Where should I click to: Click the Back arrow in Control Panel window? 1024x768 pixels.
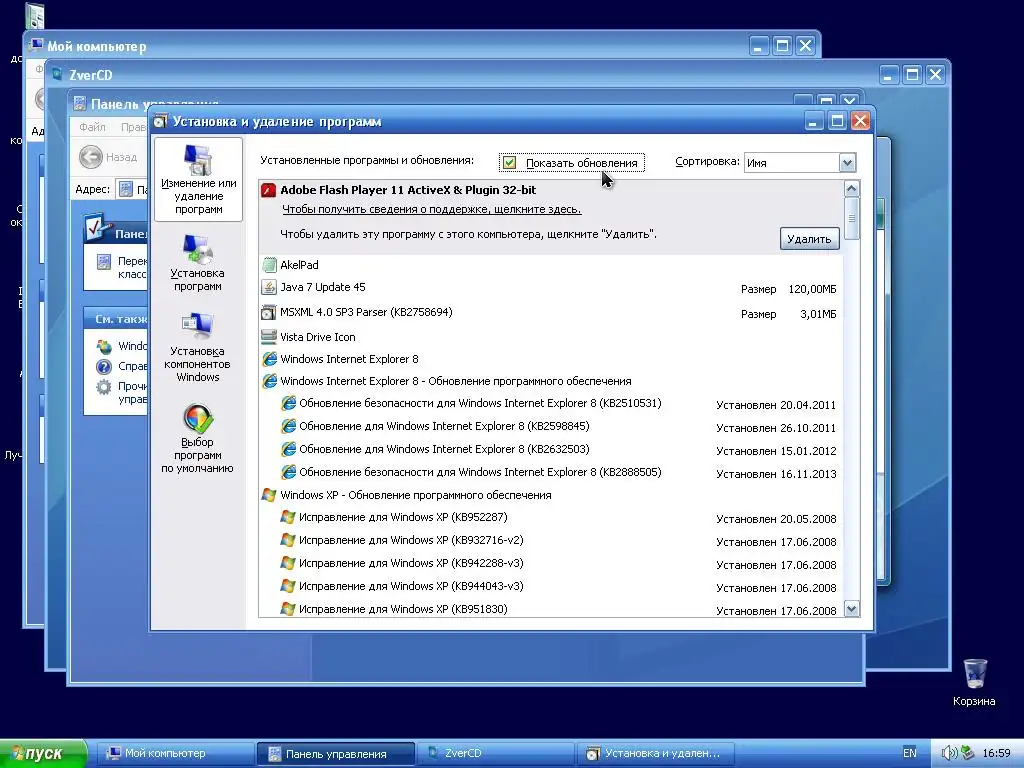(91, 157)
